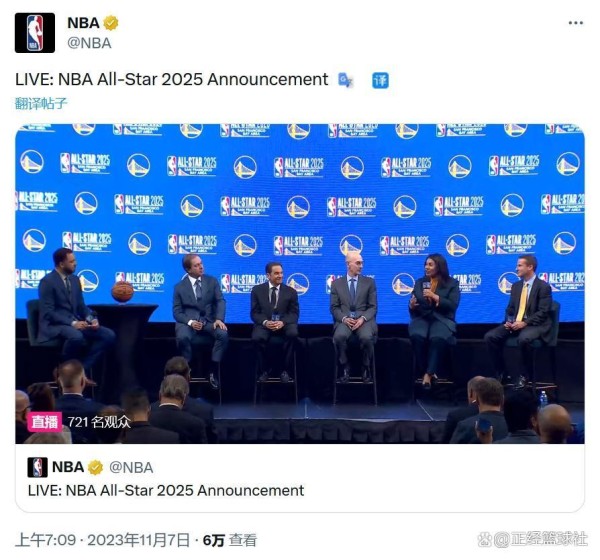
Task: Open the three-dot more options menu
Action: [576, 23]
